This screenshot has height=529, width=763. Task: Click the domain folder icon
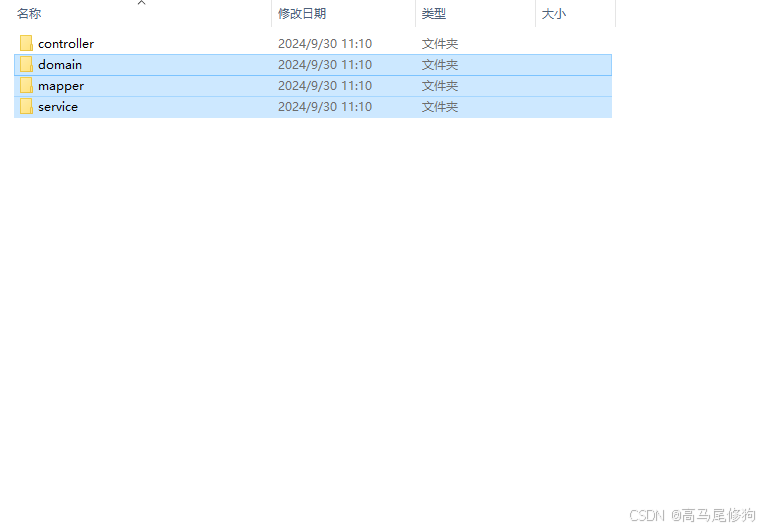click(x=26, y=64)
